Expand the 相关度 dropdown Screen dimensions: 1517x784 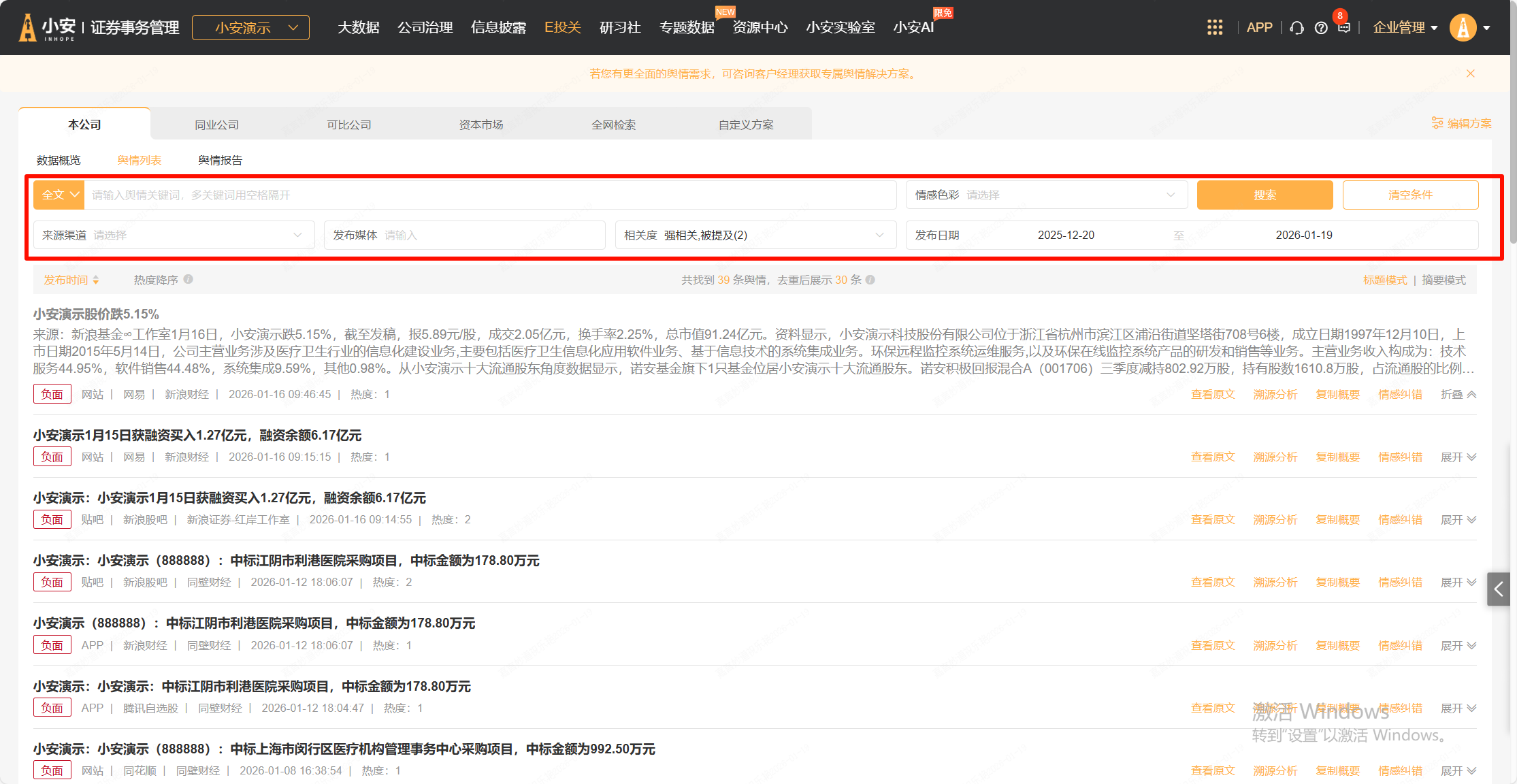(755, 235)
